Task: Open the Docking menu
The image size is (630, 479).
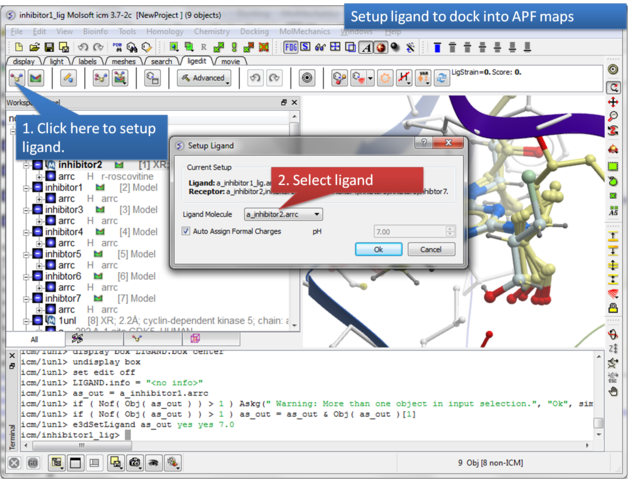Action: (254, 31)
